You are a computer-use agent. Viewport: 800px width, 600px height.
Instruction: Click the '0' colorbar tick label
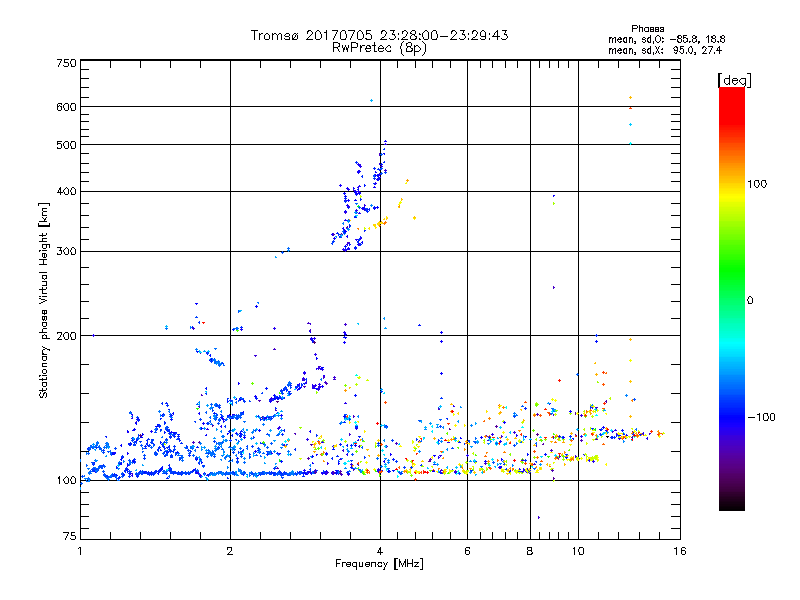pyautogui.click(x=750, y=300)
